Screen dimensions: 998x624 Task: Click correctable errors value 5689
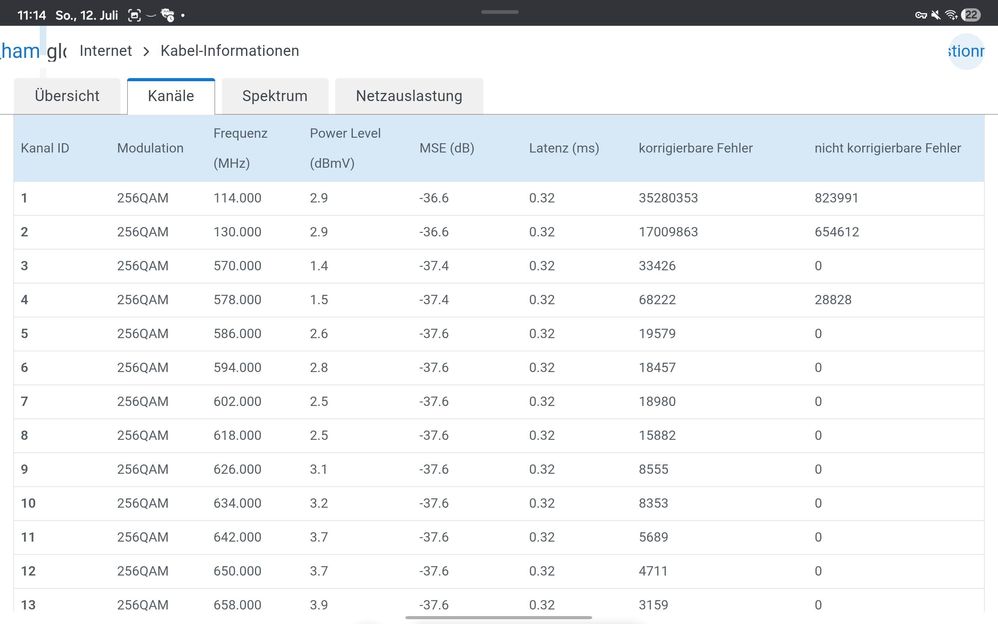pyautogui.click(x=654, y=537)
